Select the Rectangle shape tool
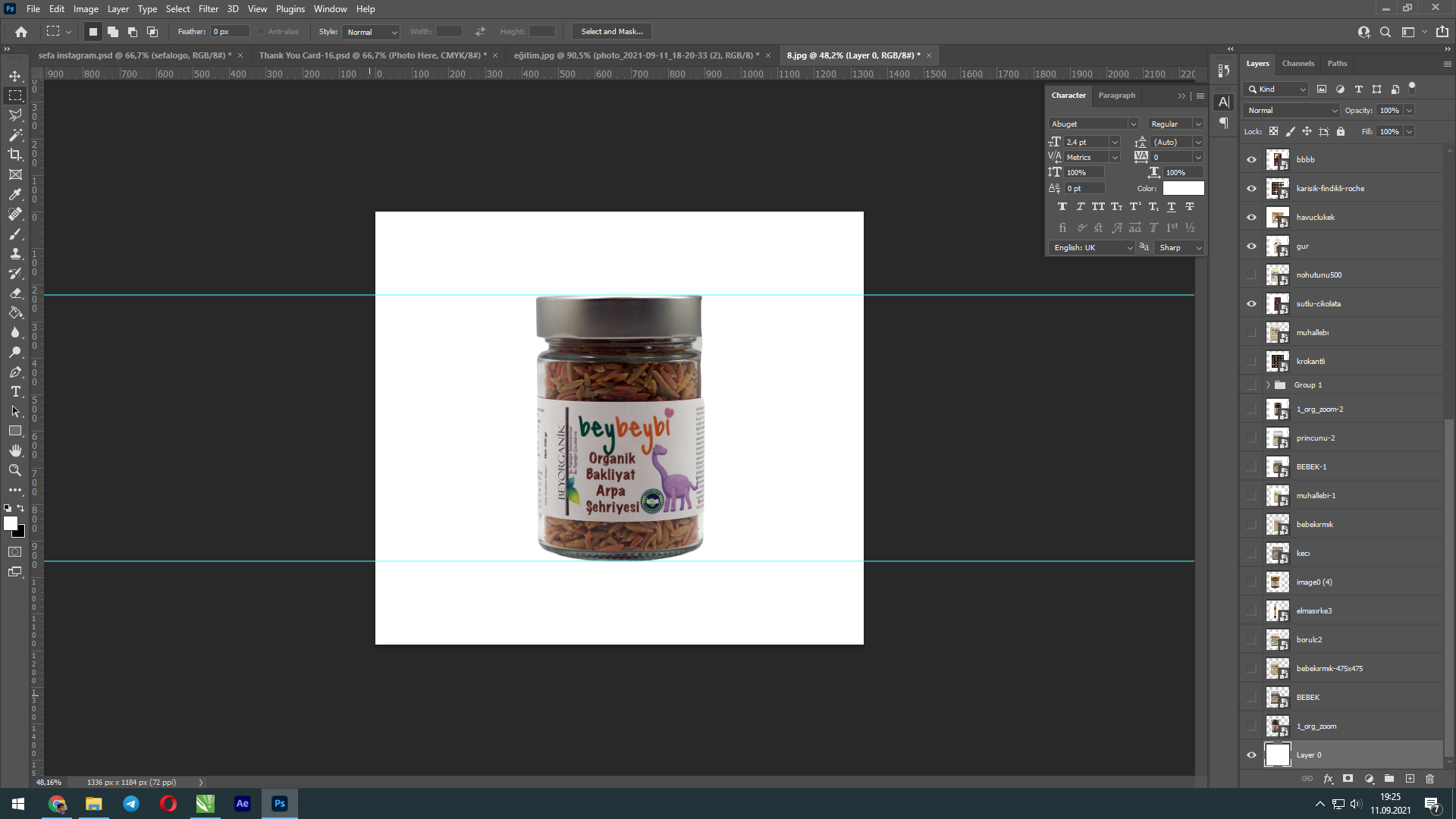Viewport: 1456px width, 819px height. tap(15, 431)
